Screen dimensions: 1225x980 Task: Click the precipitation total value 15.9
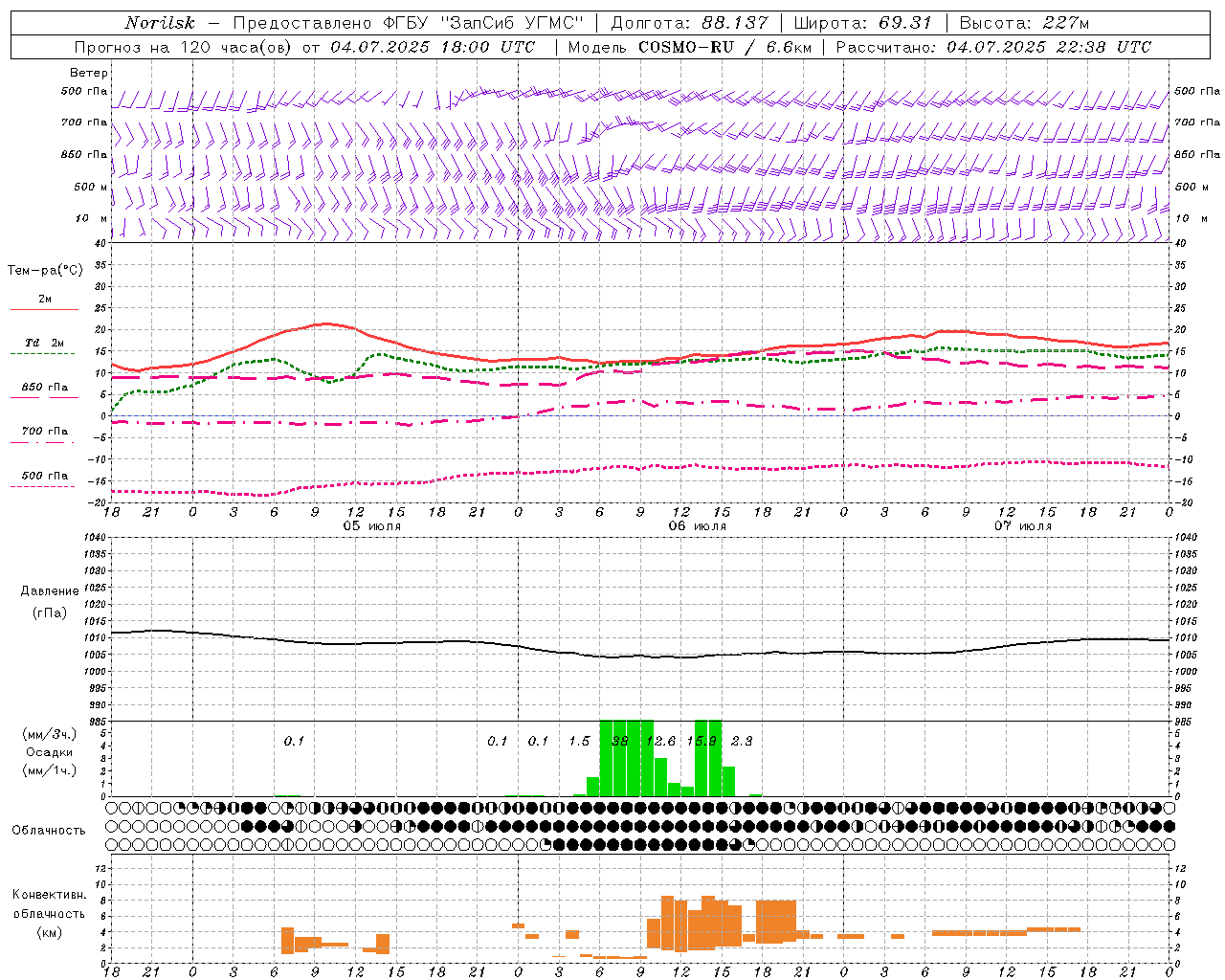click(x=702, y=741)
